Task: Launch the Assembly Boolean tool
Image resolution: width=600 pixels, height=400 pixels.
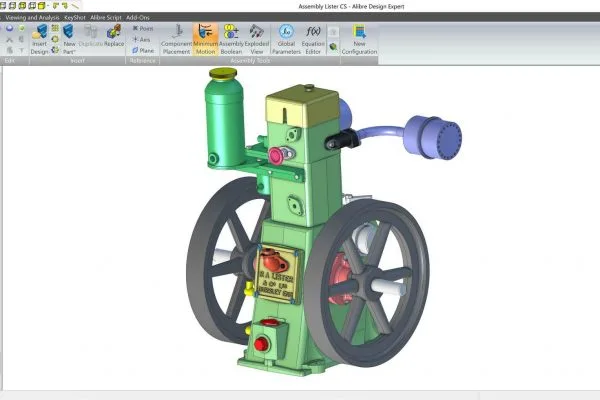Action: 231,39
